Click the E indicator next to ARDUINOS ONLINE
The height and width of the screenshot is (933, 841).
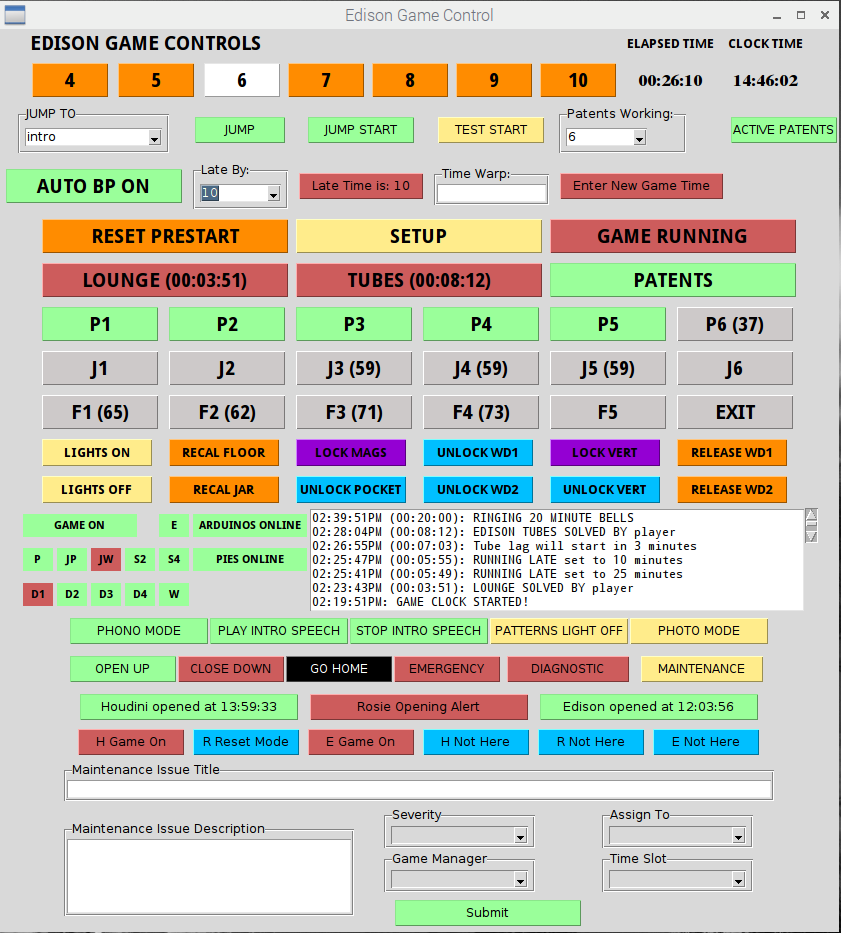point(173,525)
